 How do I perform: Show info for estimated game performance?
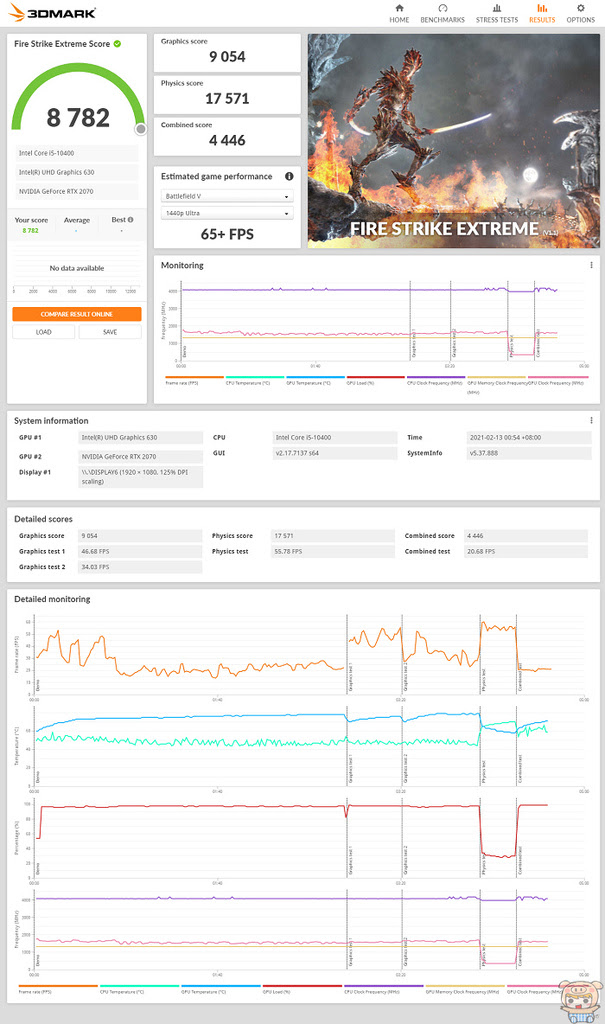pyautogui.click(x=289, y=176)
